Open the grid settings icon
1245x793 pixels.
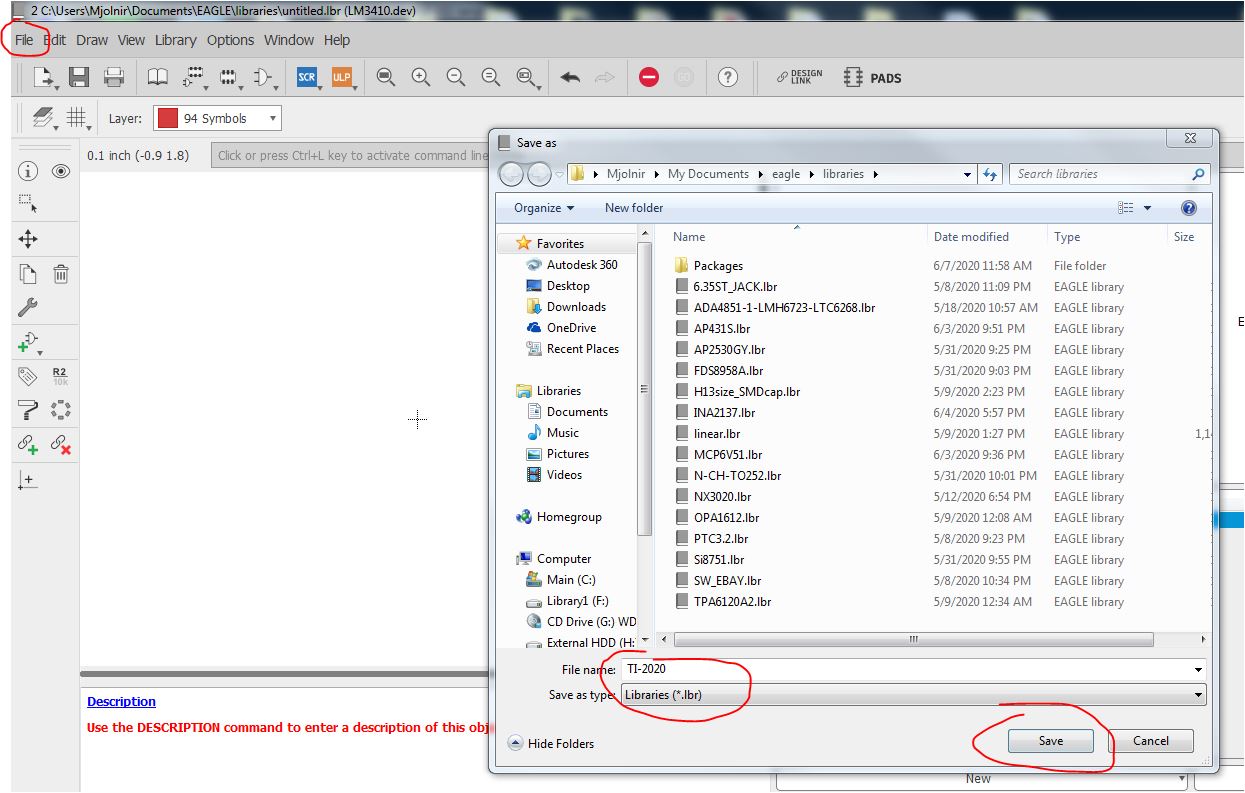click(x=78, y=118)
